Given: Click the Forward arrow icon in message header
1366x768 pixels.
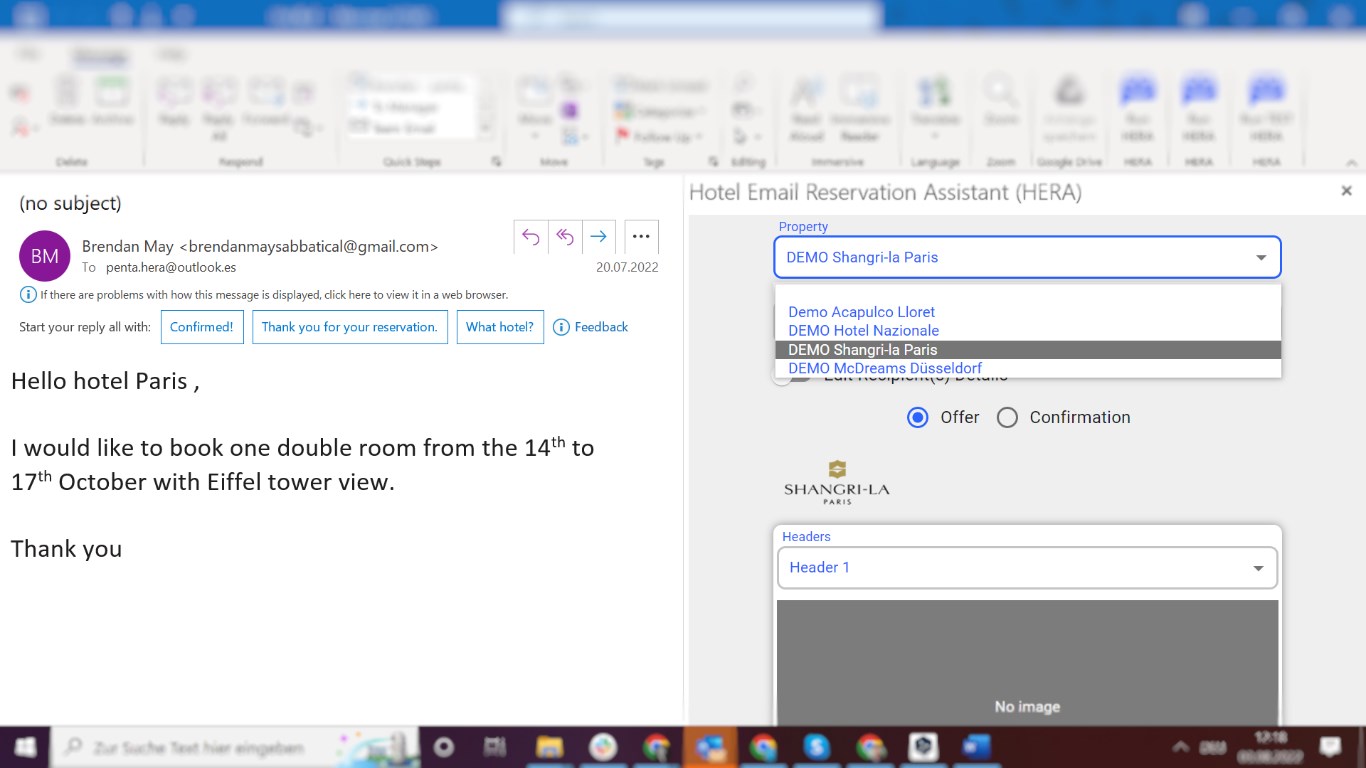Looking at the screenshot, I should (x=599, y=237).
